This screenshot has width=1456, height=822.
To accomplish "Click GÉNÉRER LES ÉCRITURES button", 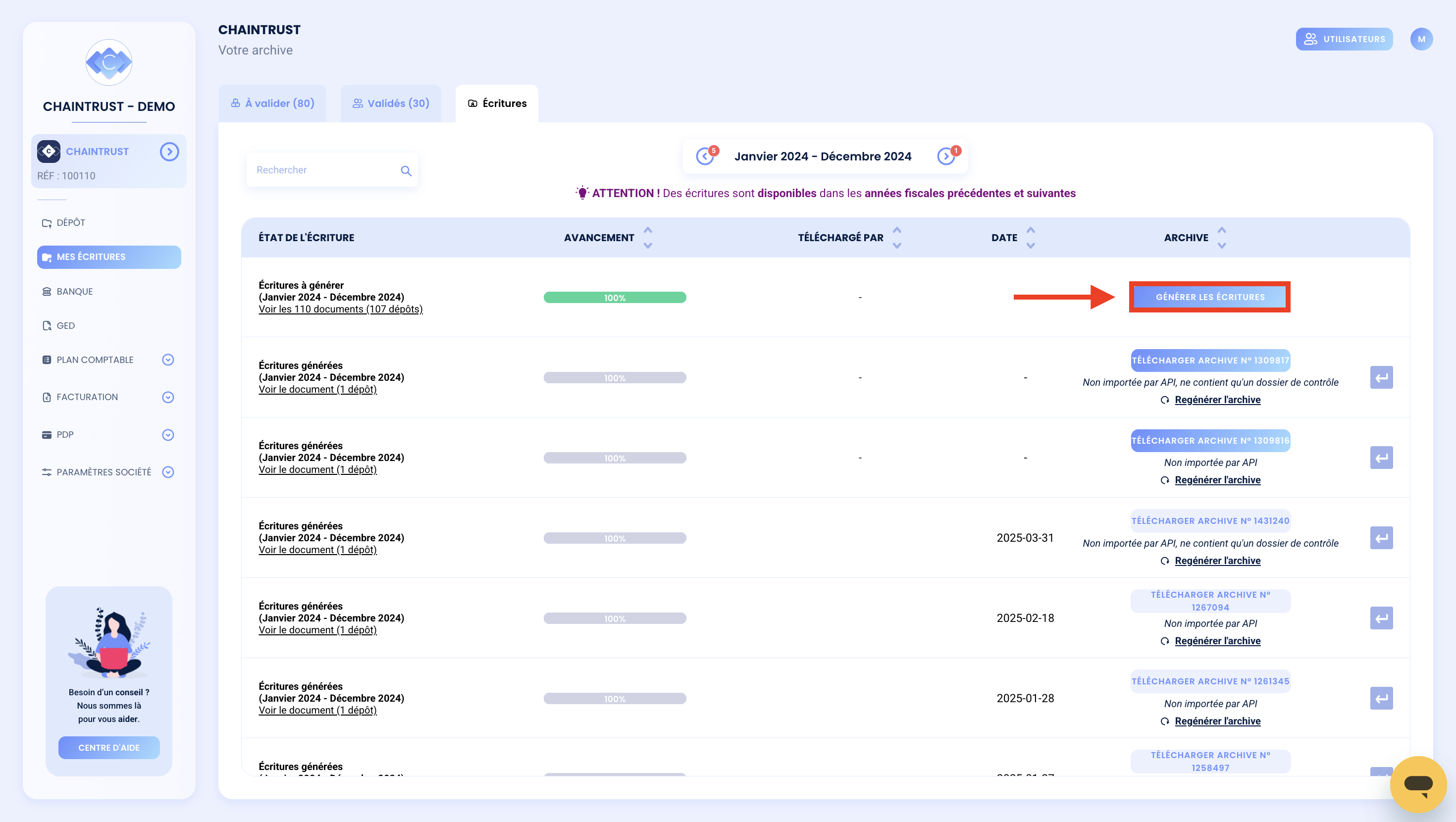I will [x=1210, y=297].
